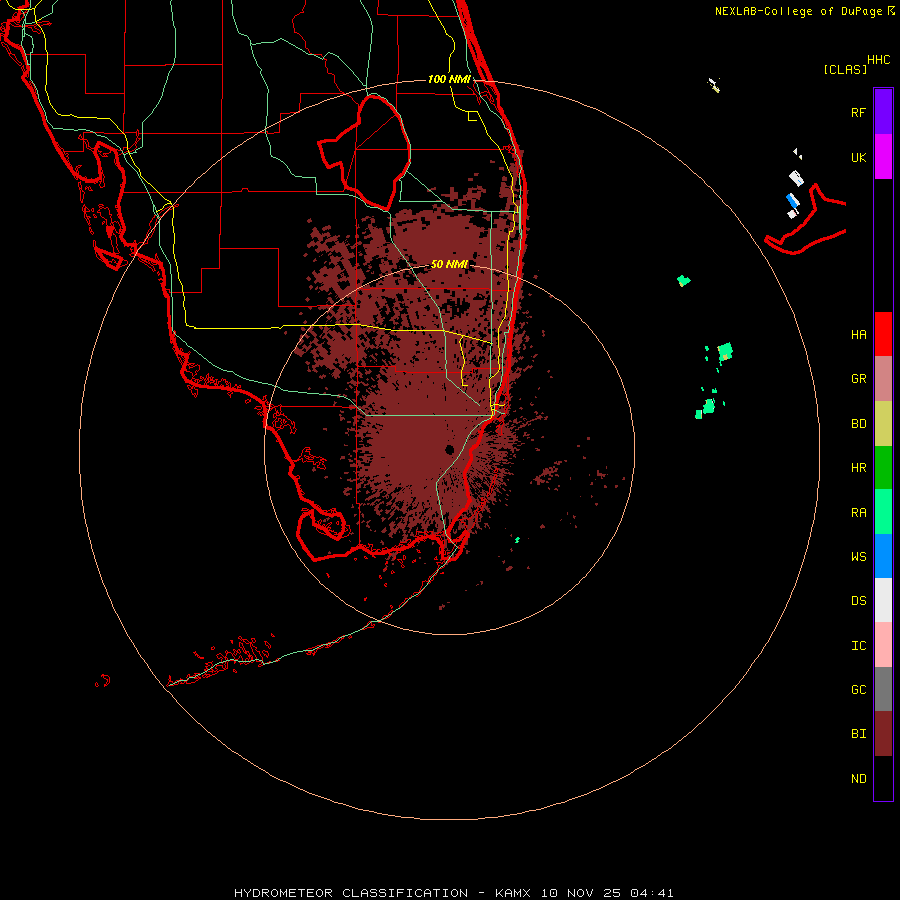900x900 pixels.
Task: Click the RF purple legend swatch
Action: [883, 112]
